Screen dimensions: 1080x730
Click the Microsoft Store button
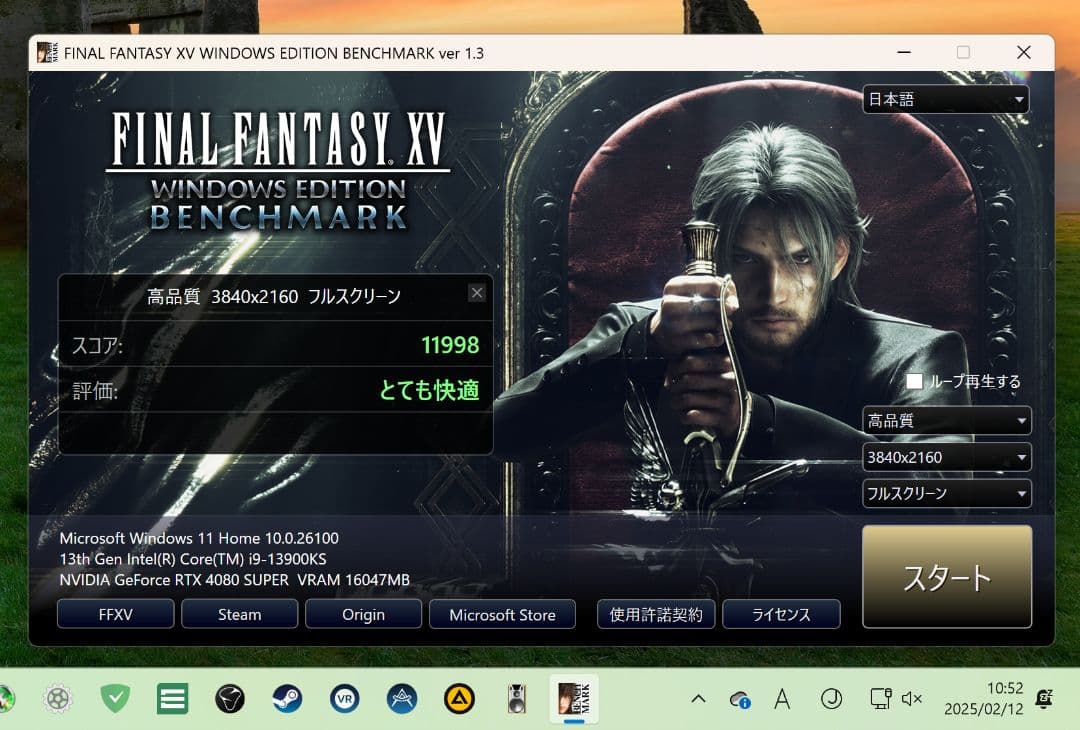[502, 614]
